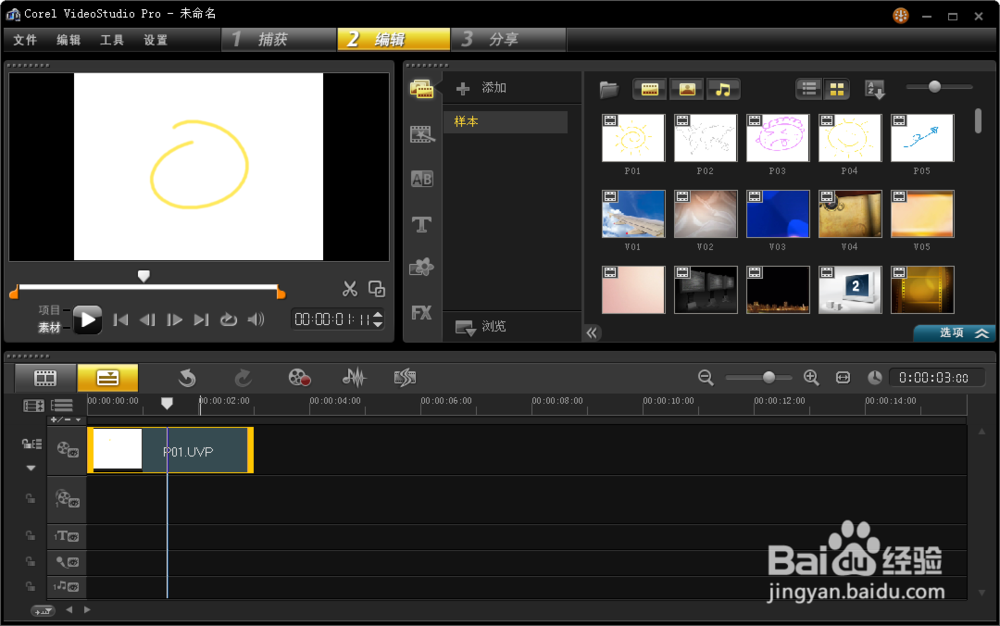Switch to step 1 捕获 tab
Screen dimensions: 1000x626
(279, 40)
